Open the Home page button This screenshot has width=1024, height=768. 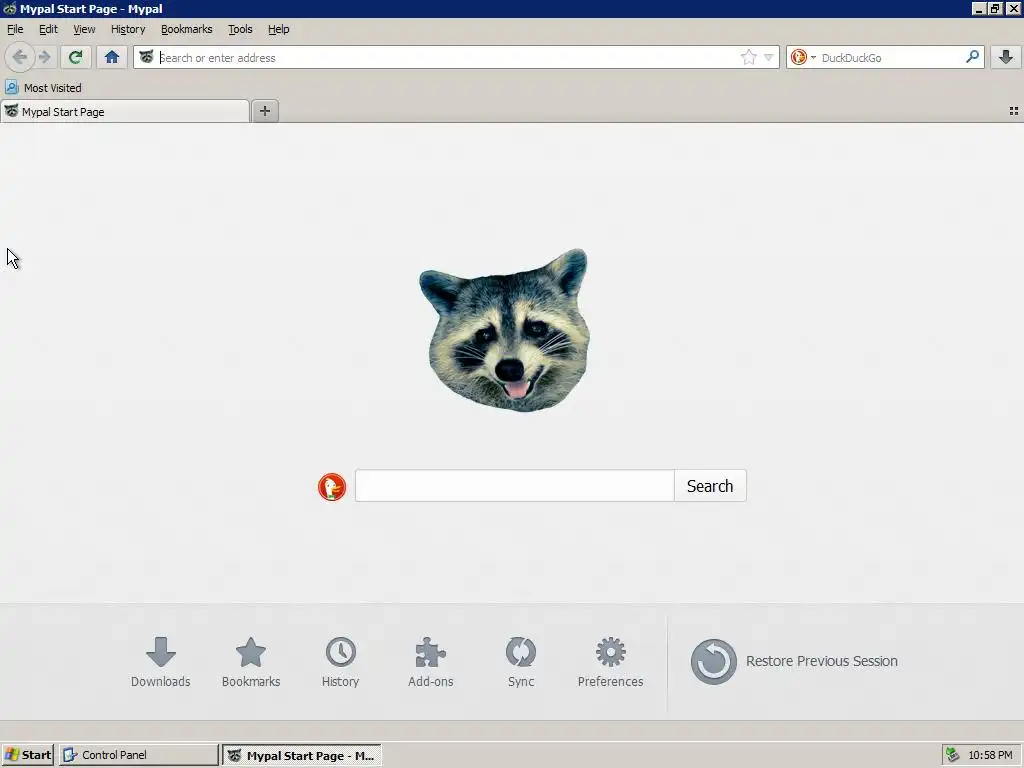[112, 57]
